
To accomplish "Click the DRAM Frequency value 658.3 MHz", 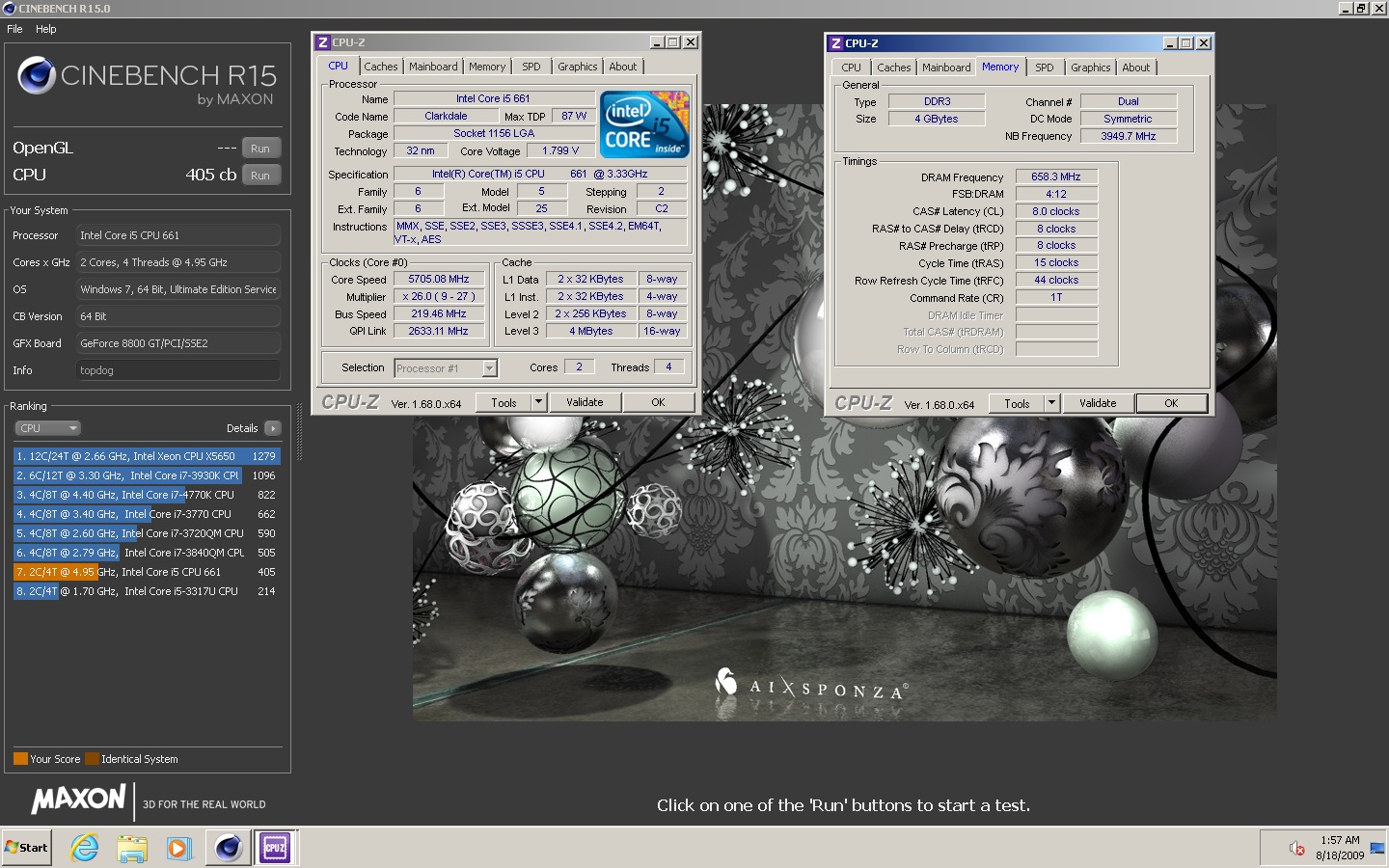I will pos(1056,177).
